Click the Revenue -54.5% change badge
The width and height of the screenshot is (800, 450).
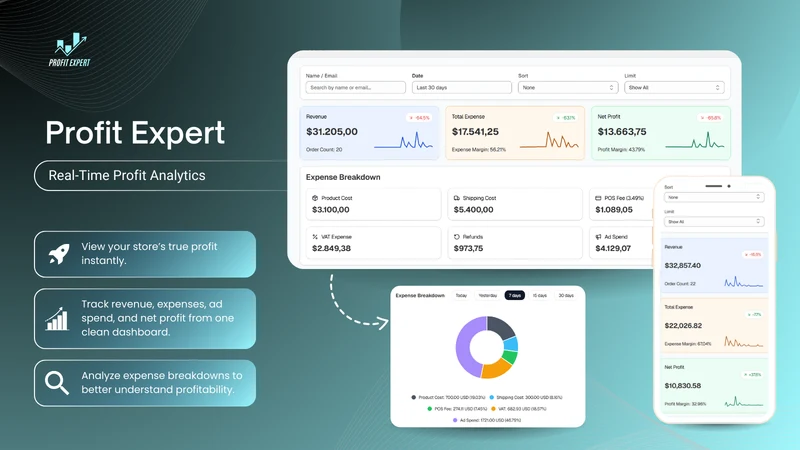pyautogui.click(x=419, y=118)
